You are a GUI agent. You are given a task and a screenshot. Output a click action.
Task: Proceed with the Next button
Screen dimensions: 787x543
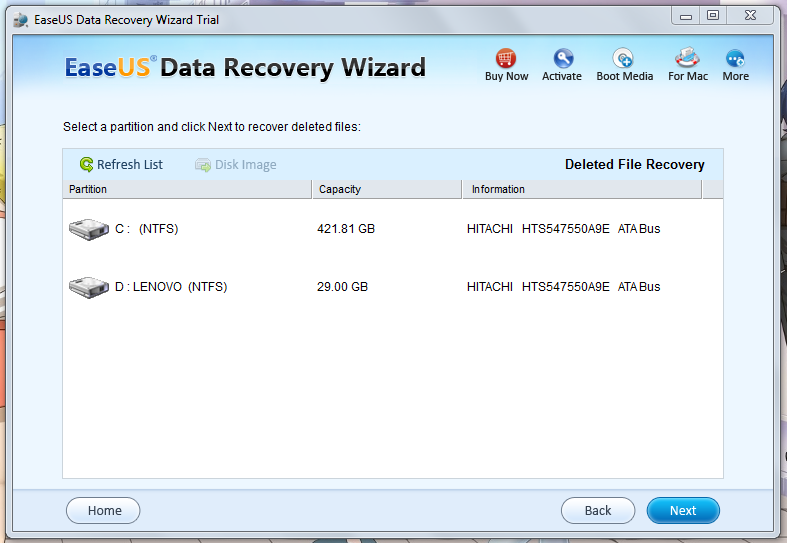[x=683, y=510]
